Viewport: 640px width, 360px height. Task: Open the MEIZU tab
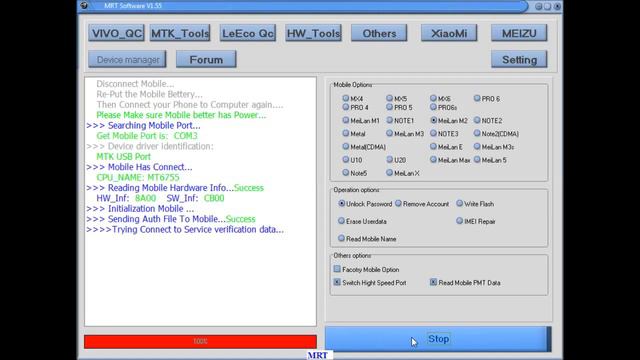click(519, 33)
